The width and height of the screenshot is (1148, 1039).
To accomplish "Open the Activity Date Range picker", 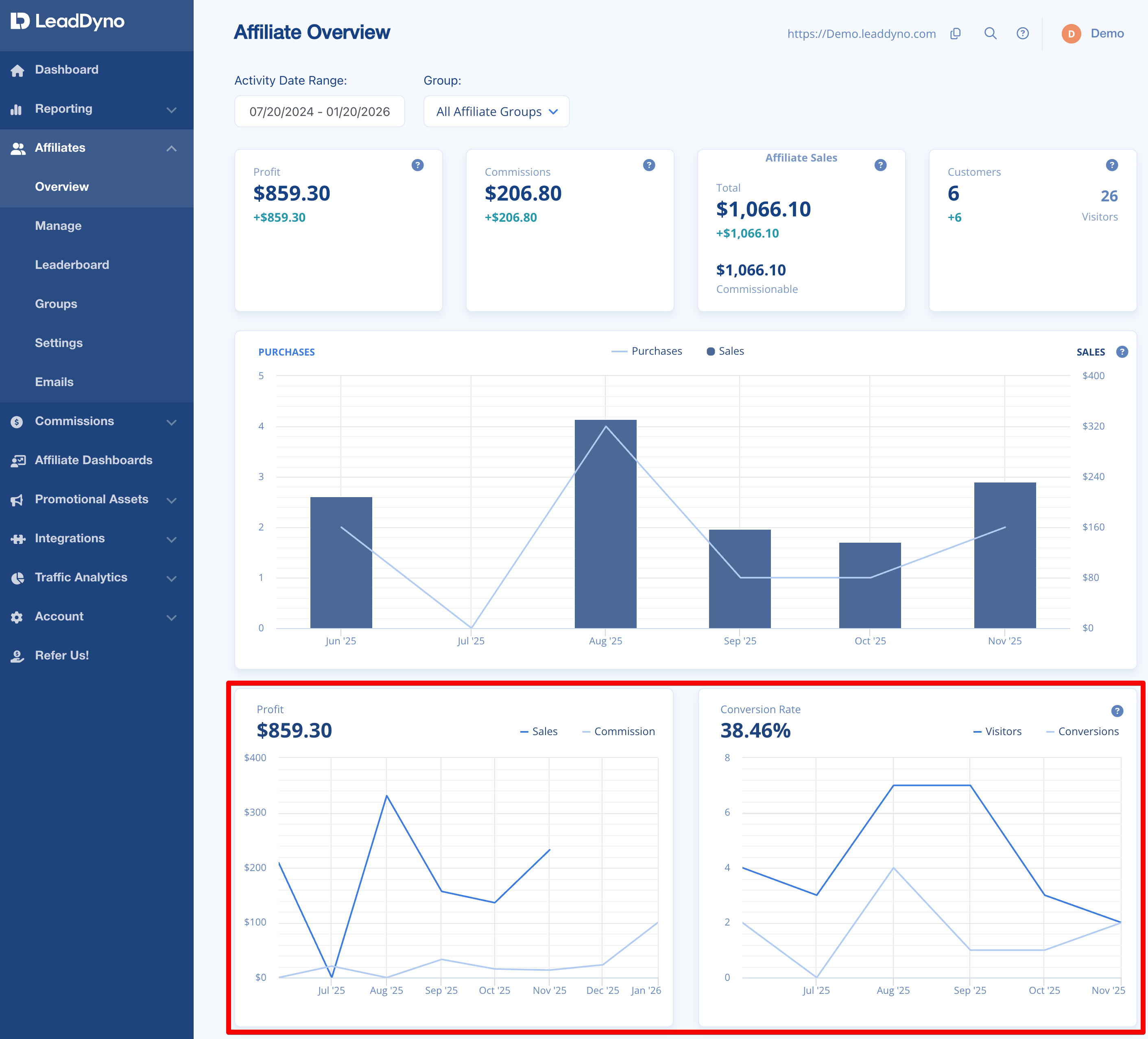I will click(319, 111).
